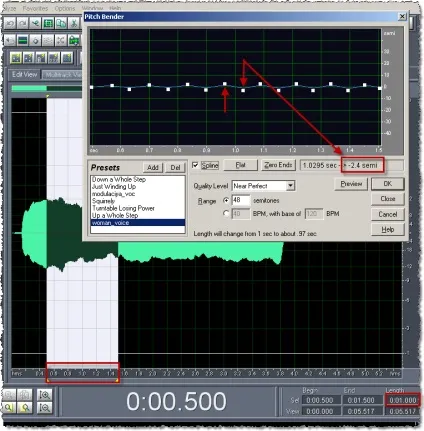Click the green horizontal bar toolbar icon

pos(23,40)
